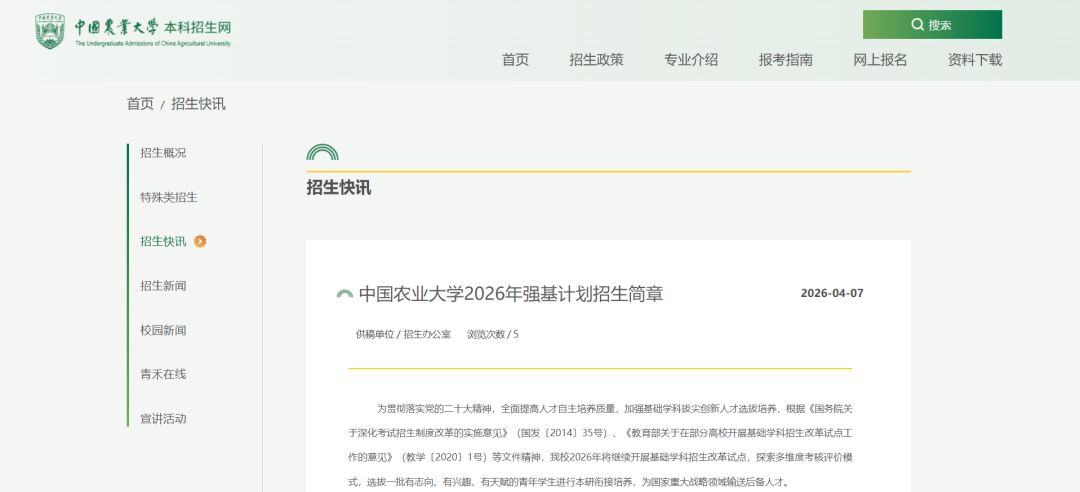Screen dimensions: 1080x492
Task: Click the small arch icon before article title
Action: pos(345,295)
